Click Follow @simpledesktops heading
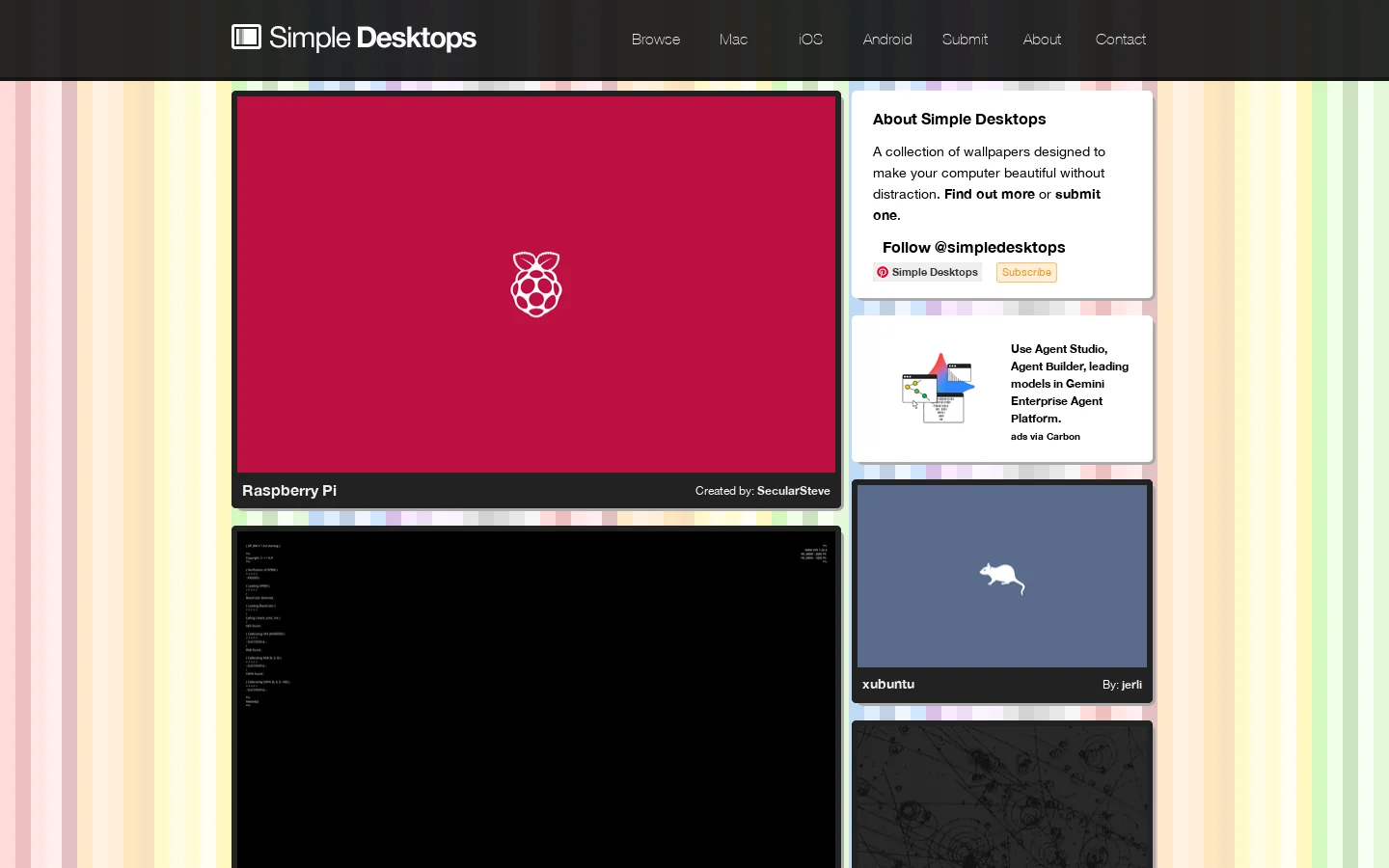This screenshot has width=1389, height=868. tap(974, 248)
